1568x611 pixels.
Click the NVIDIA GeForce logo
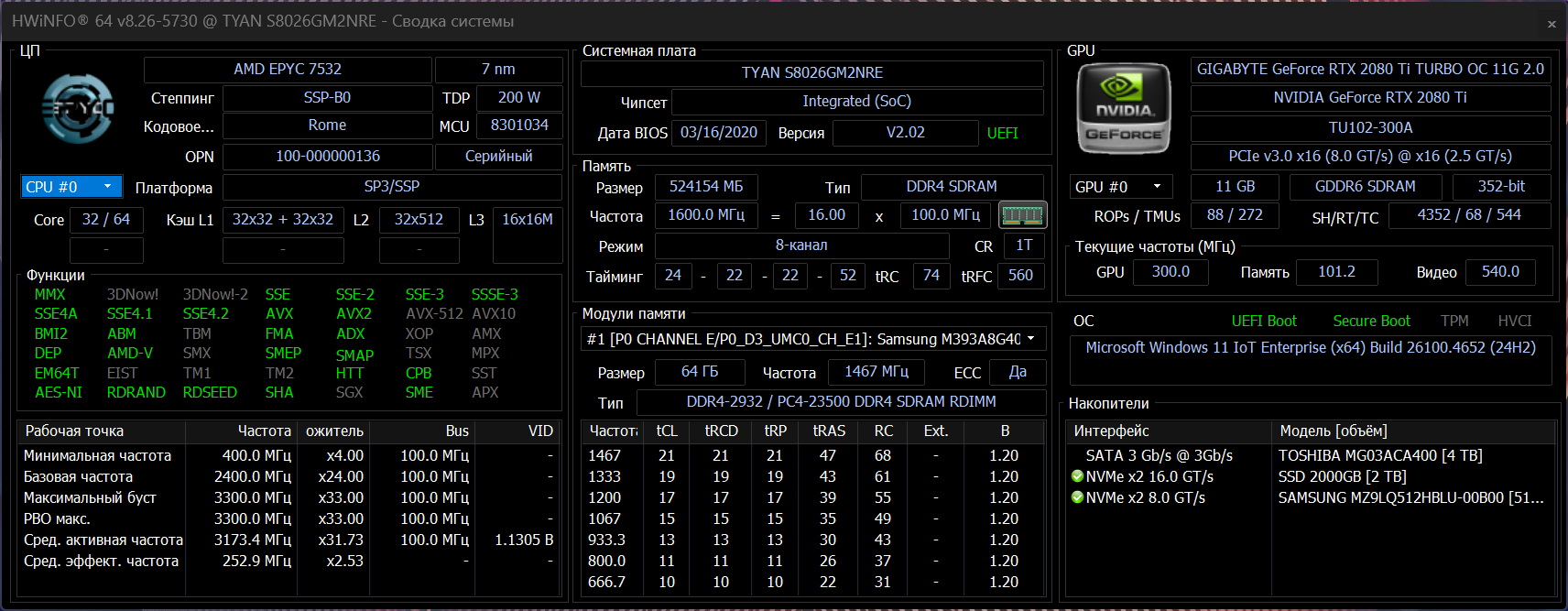tap(1124, 108)
